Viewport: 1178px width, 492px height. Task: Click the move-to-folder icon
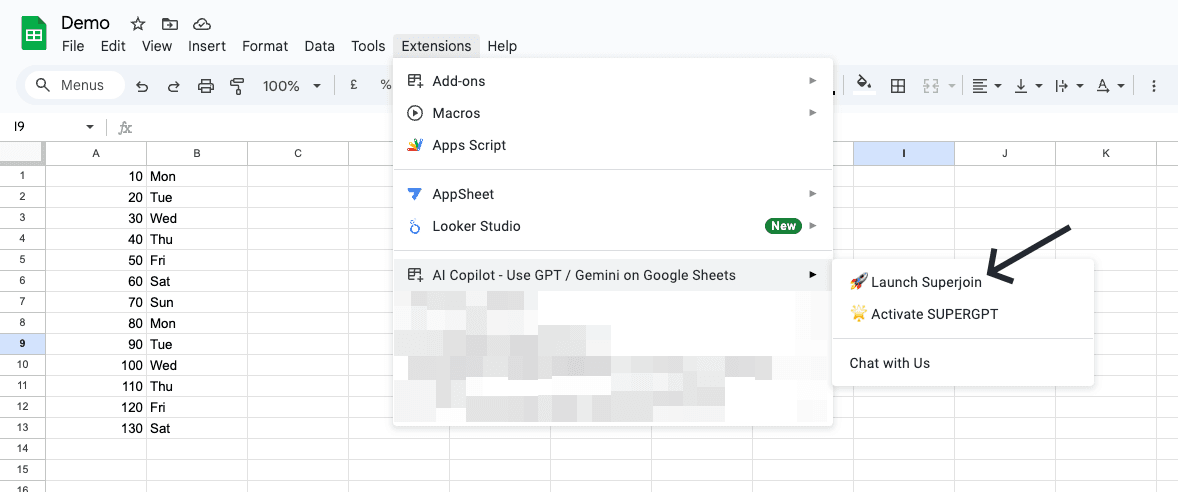tap(170, 24)
